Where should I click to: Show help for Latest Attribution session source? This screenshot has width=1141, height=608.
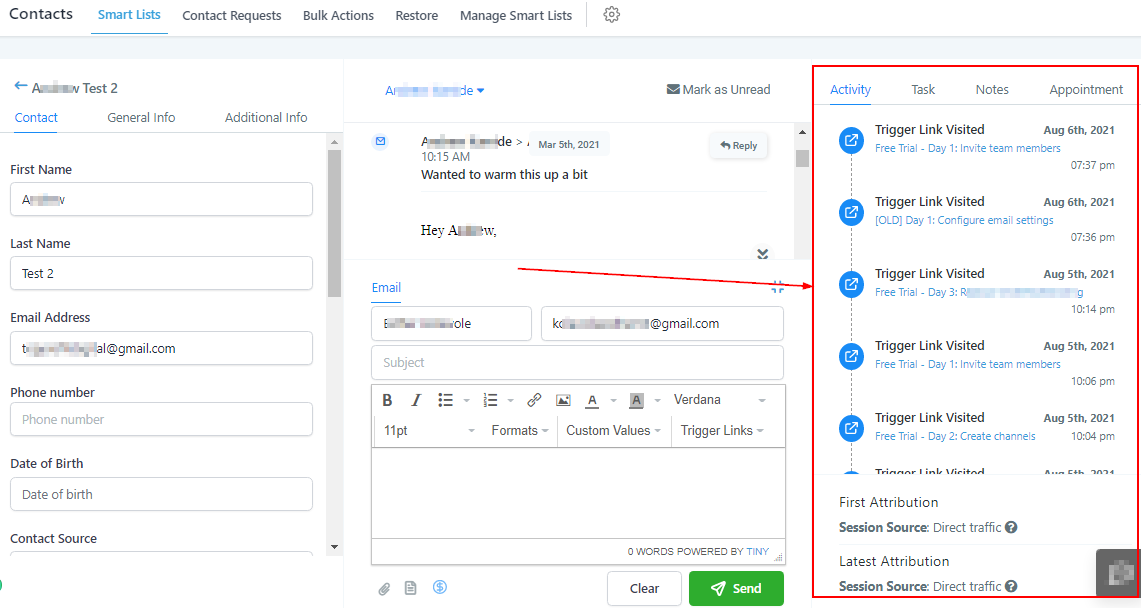1011,586
